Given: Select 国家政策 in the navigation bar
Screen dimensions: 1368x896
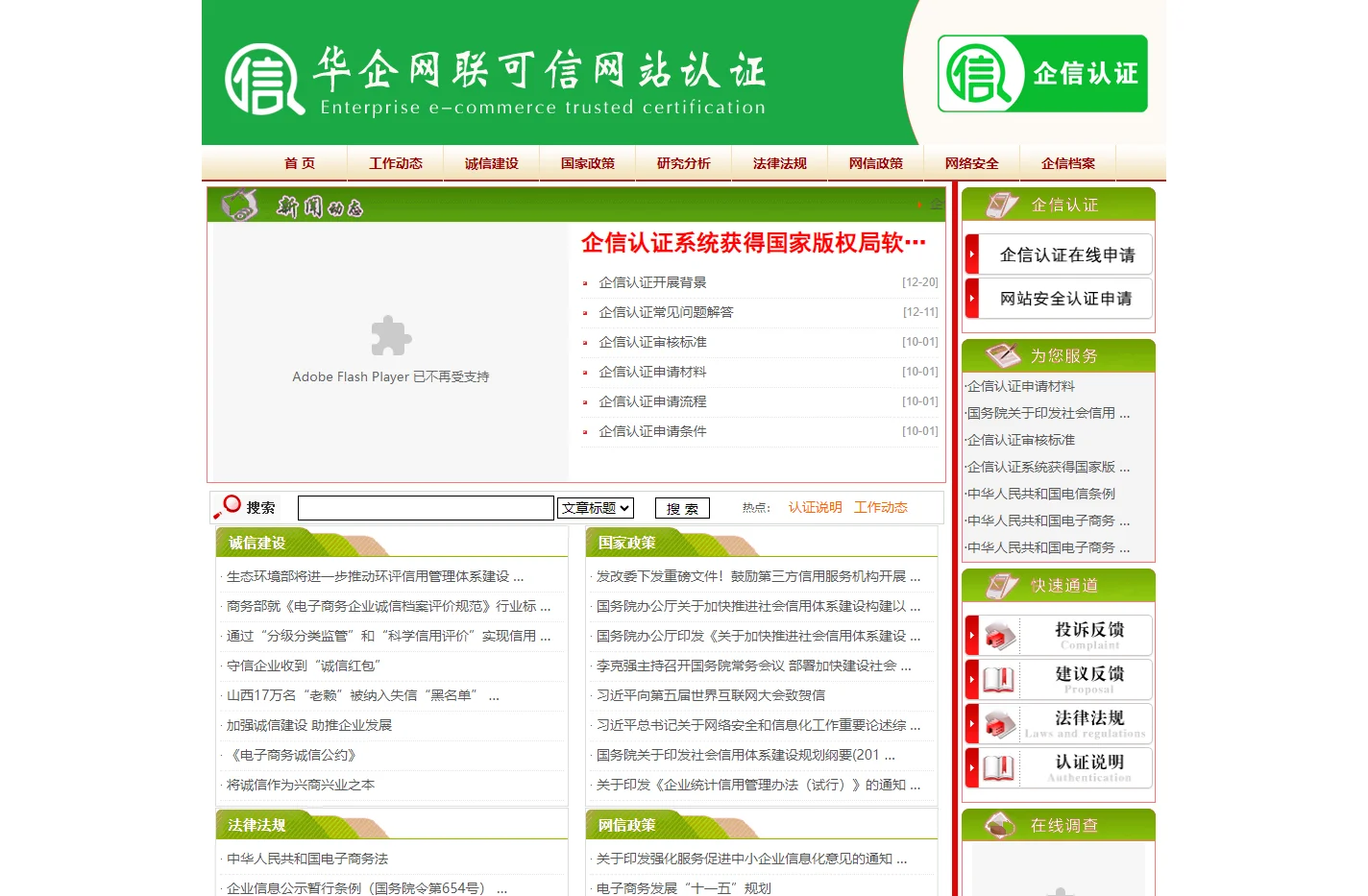Looking at the screenshot, I should (x=588, y=163).
